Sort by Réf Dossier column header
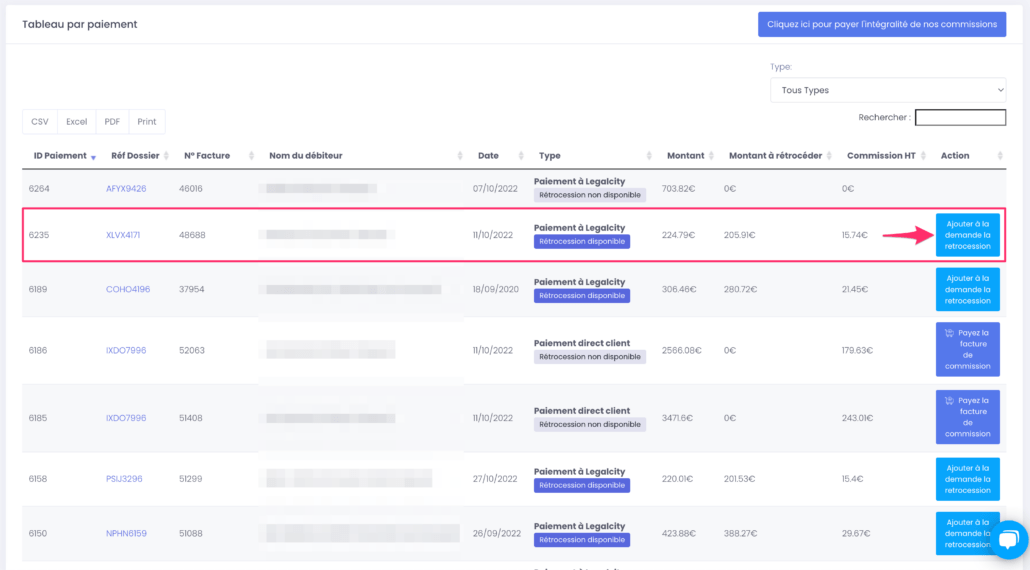This screenshot has width=1030, height=570. click(135, 156)
